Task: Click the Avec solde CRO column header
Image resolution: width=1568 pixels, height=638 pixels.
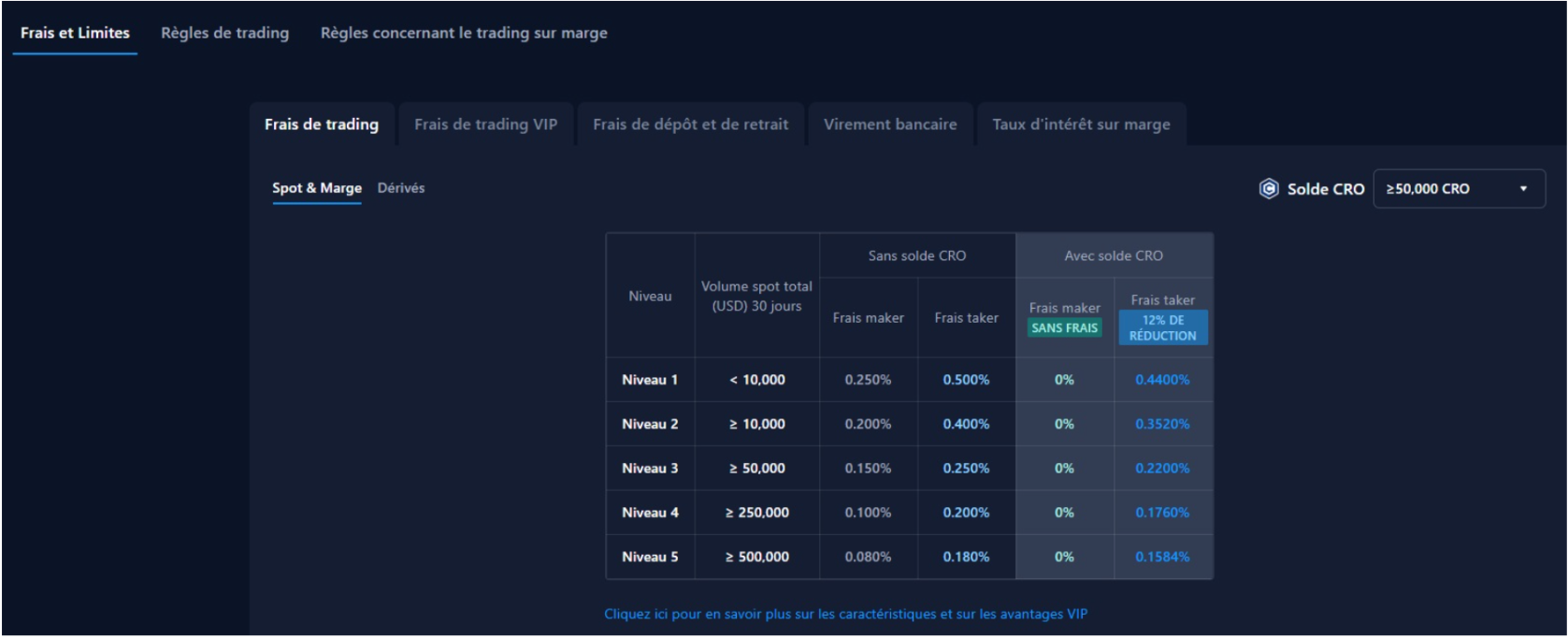Action: click(x=1114, y=255)
